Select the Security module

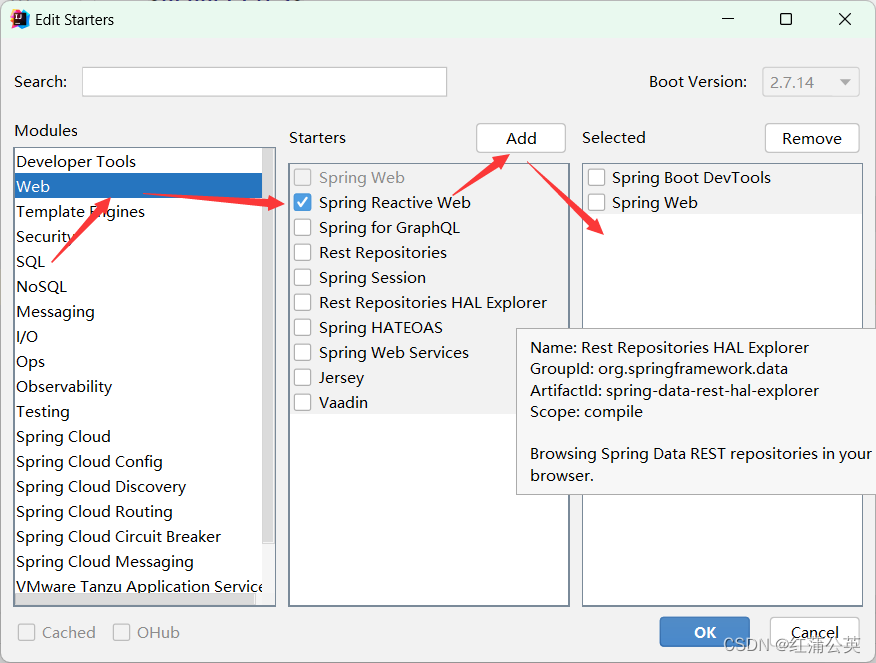139,236
